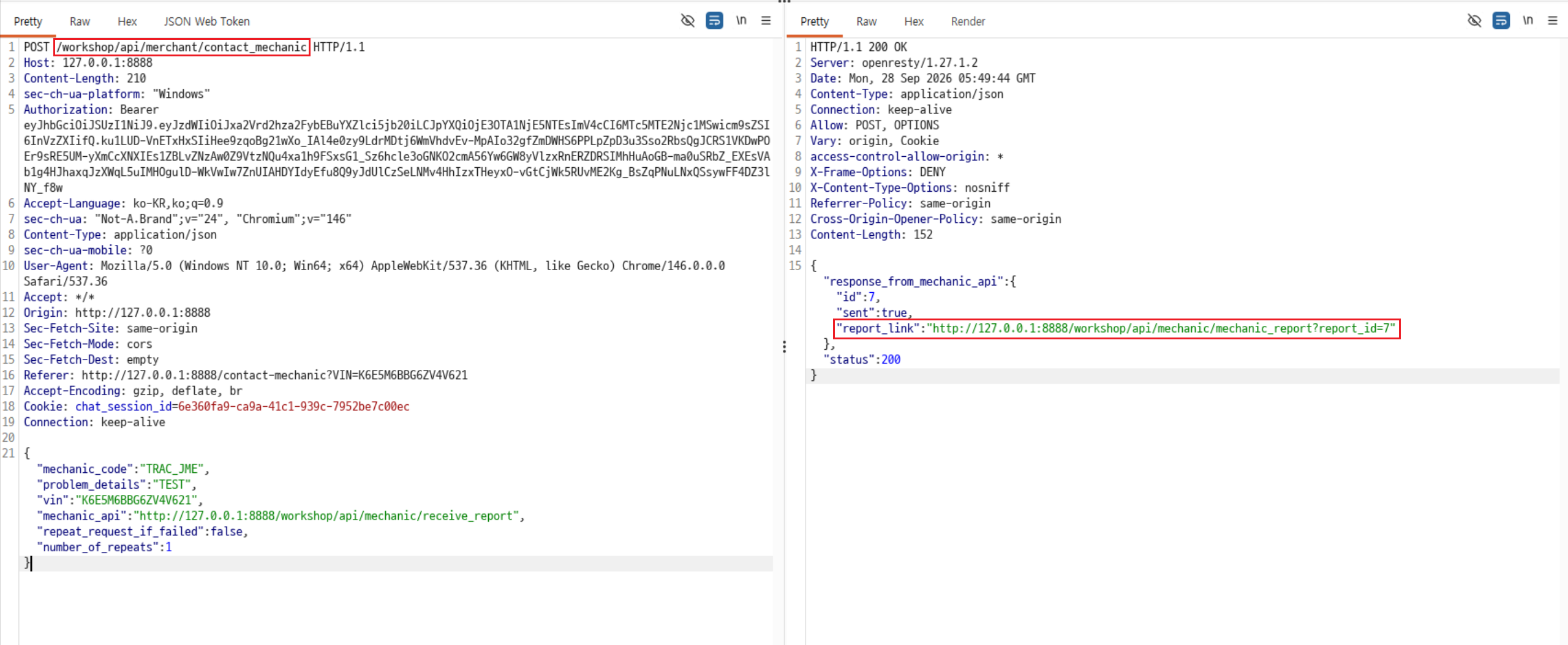1568x645 pixels.
Task: Toggle hidden characters eye icon in response pane
Action: point(1474,21)
